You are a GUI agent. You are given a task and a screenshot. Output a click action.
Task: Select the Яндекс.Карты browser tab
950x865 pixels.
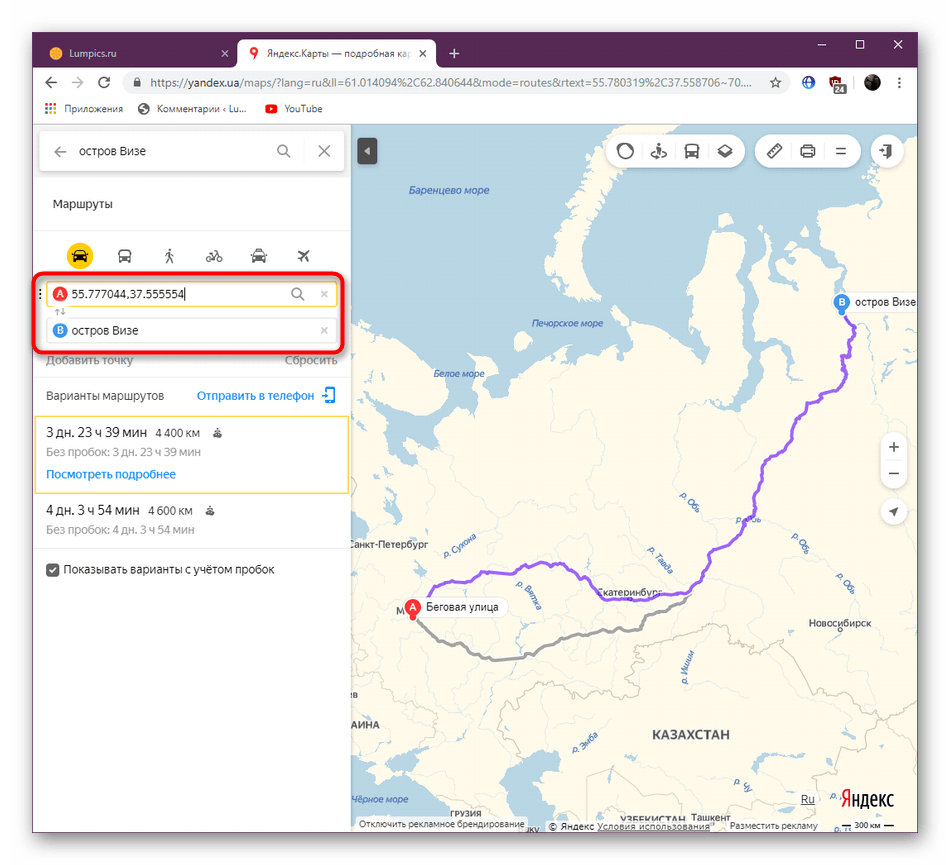[337, 53]
